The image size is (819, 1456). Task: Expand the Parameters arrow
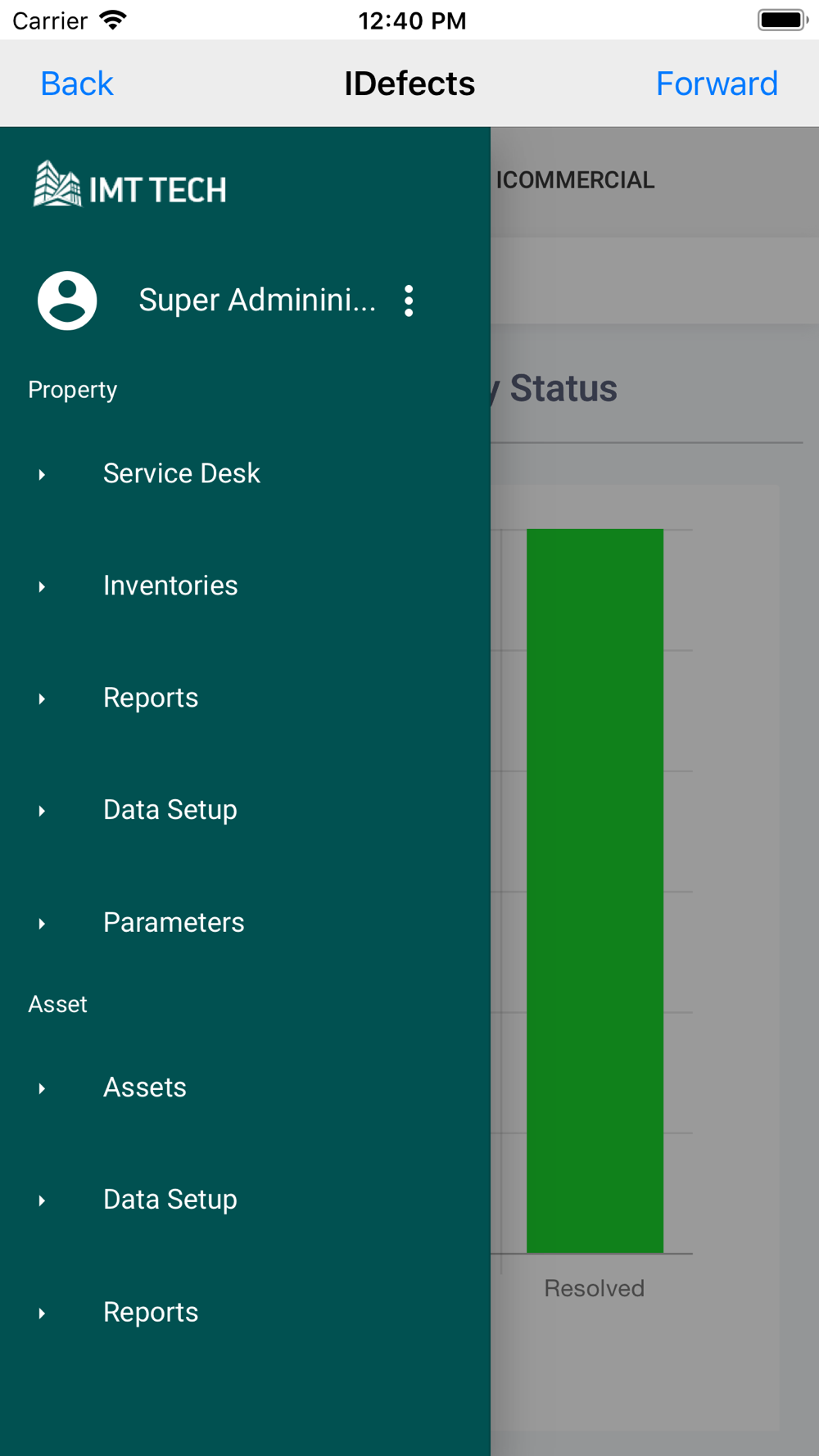click(42, 924)
